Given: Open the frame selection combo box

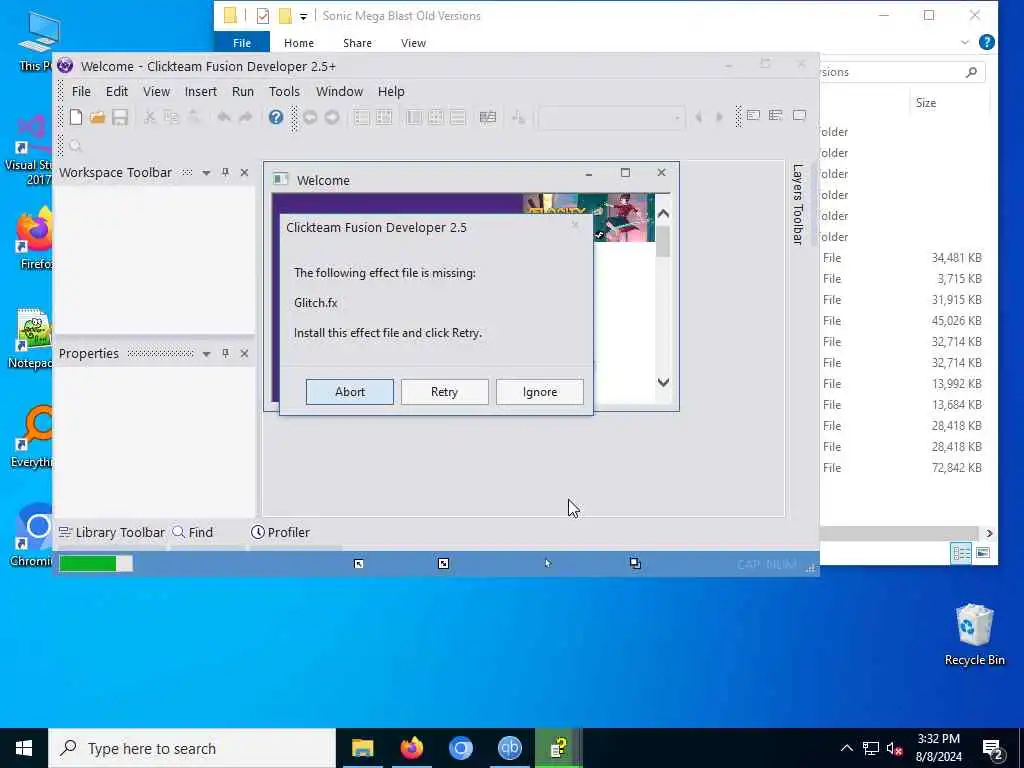Looking at the screenshot, I should click(x=611, y=118).
